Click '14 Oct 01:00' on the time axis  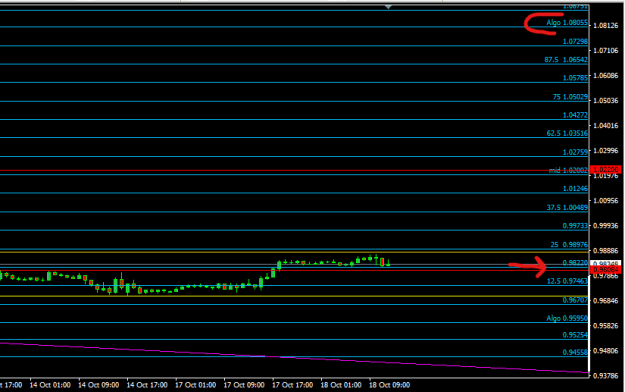(50, 385)
